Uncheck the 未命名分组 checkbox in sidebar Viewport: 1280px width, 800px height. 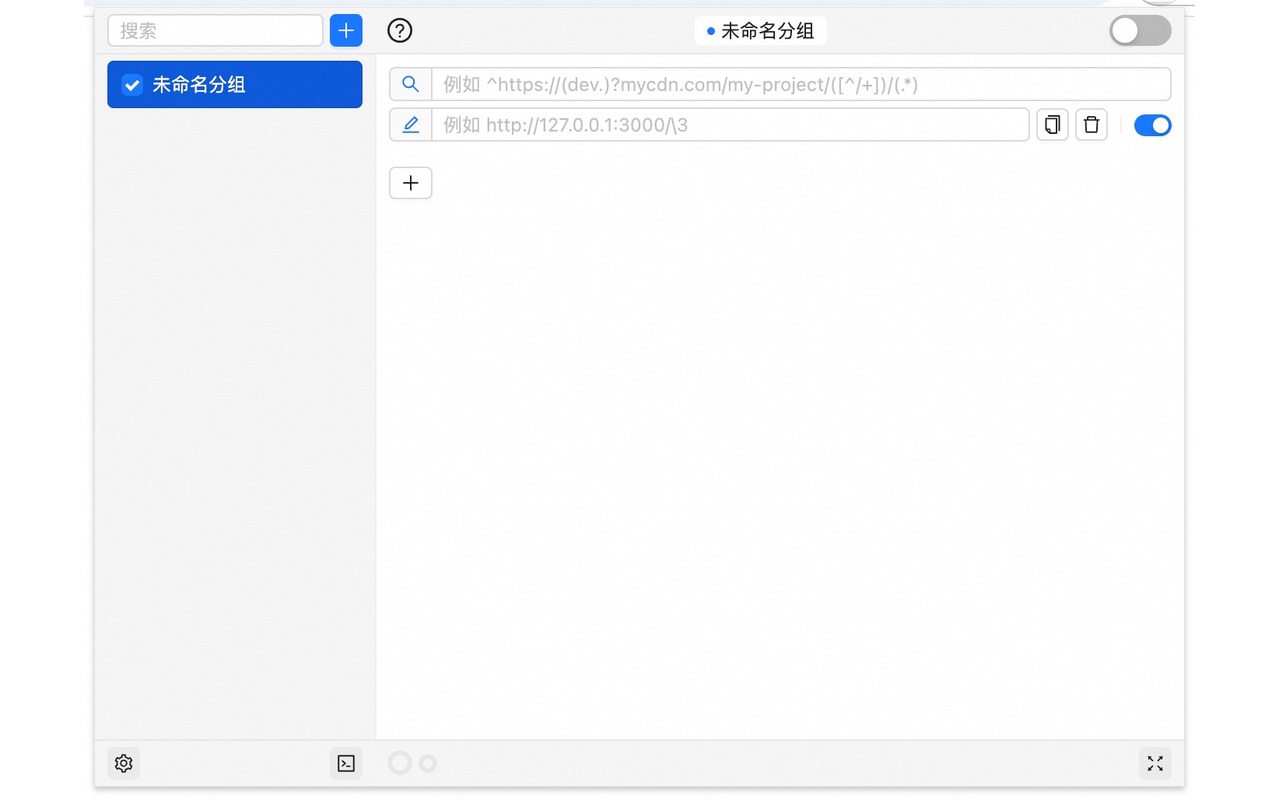[x=132, y=85]
